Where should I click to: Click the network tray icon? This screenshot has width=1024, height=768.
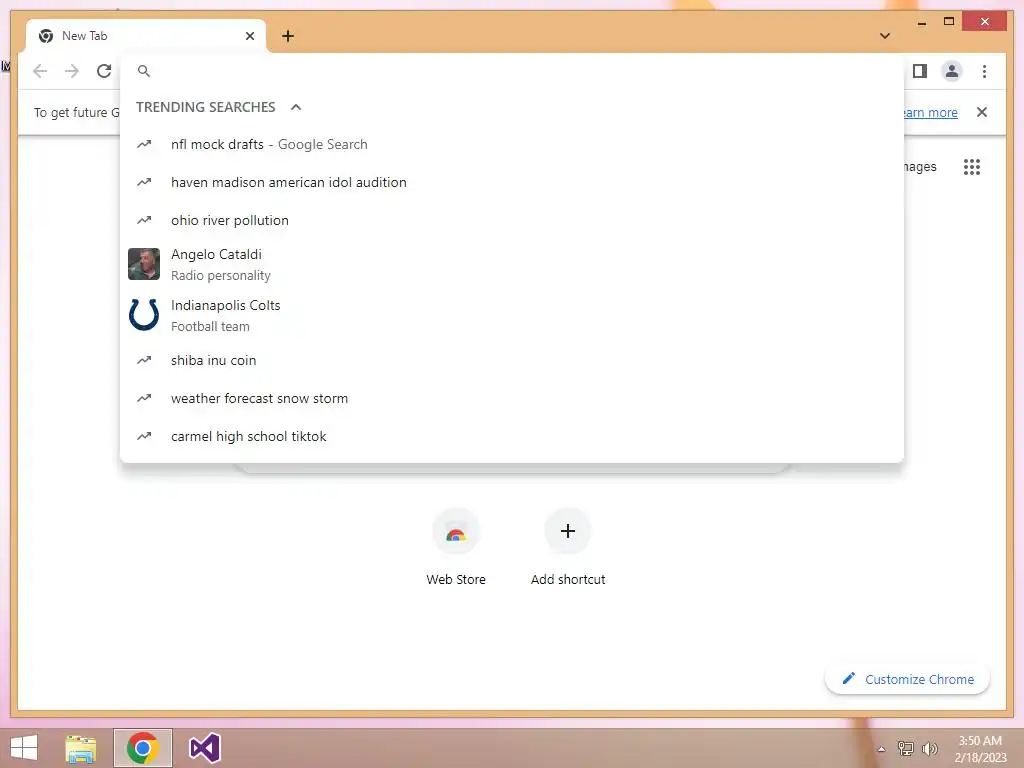(906, 748)
